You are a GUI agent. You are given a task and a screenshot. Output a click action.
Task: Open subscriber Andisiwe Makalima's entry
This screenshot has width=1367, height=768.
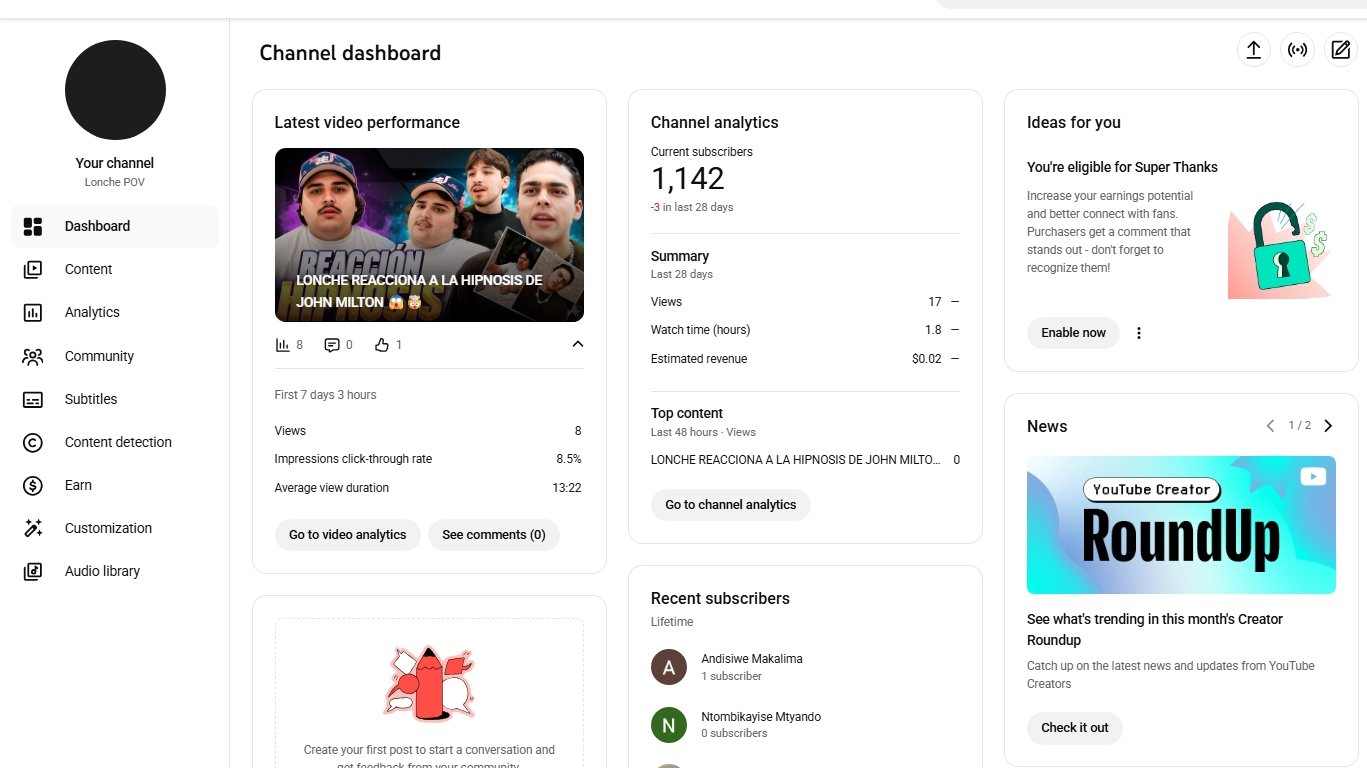(751, 667)
